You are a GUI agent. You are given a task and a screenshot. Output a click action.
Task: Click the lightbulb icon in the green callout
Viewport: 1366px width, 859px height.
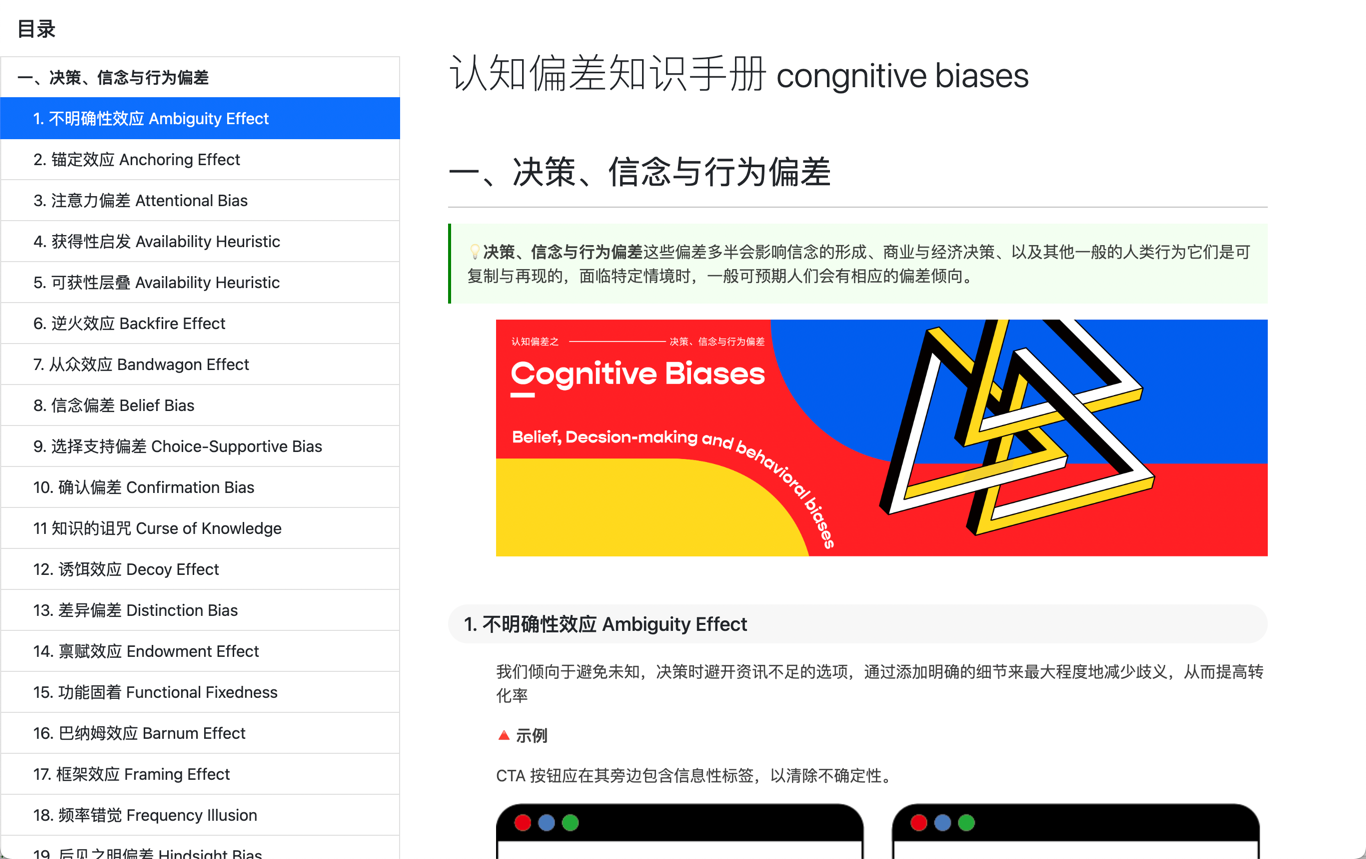pyautogui.click(x=475, y=252)
